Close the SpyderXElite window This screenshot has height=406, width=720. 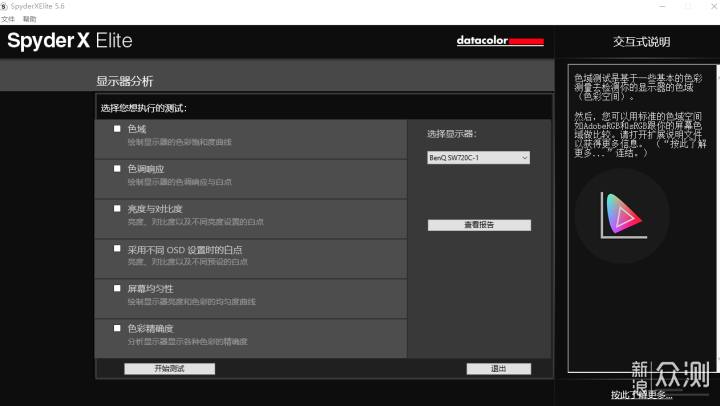coord(714,6)
